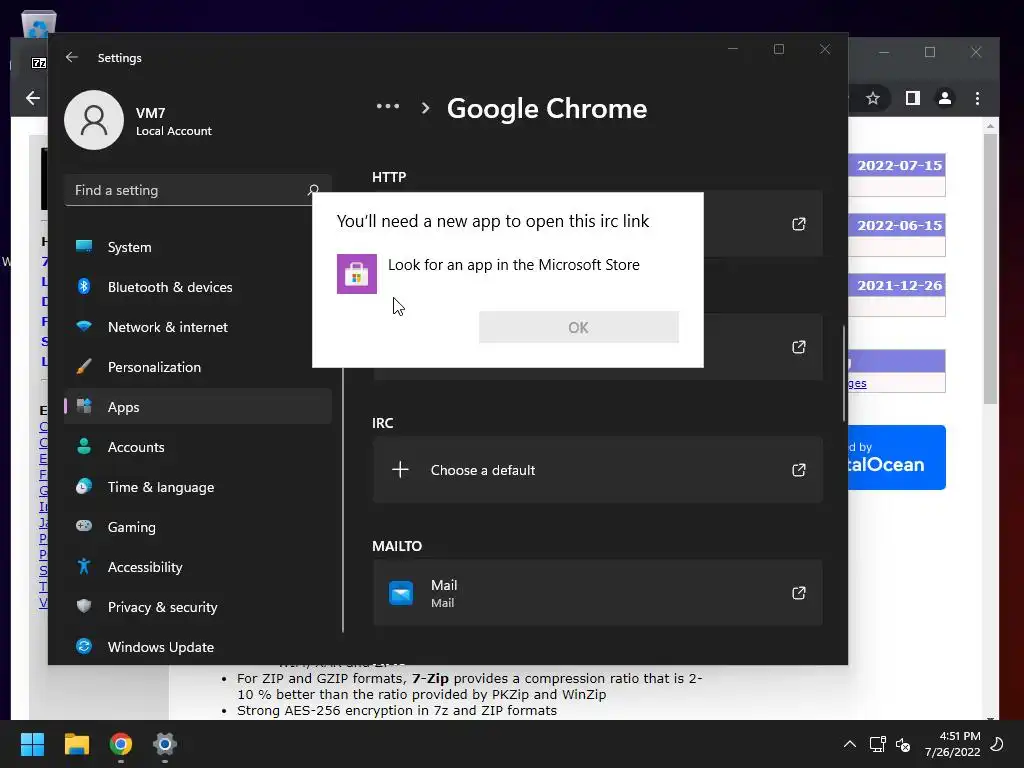Click the Settings gear on the taskbar

coord(165,744)
